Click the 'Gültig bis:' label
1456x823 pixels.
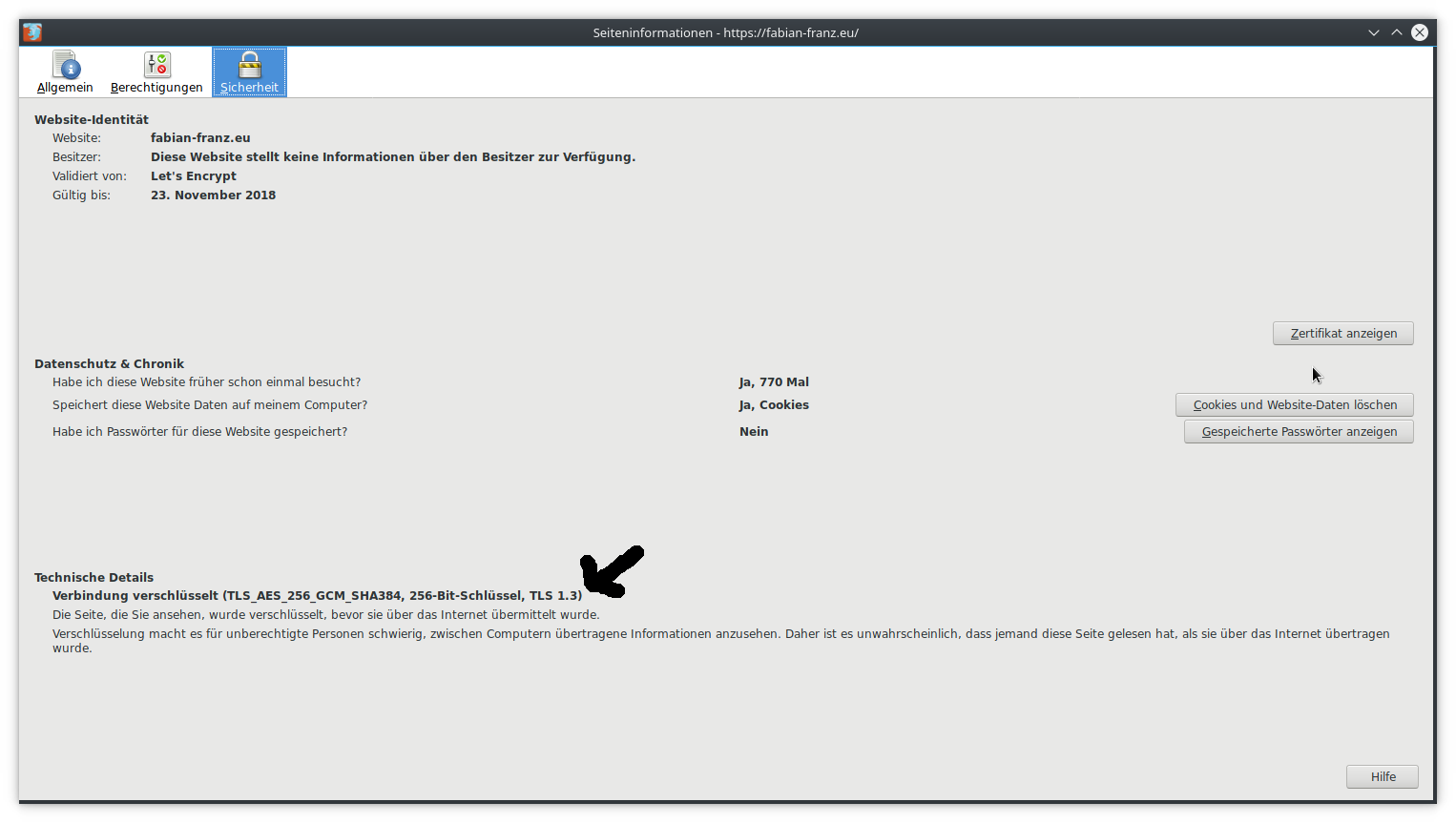(x=81, y=195)
